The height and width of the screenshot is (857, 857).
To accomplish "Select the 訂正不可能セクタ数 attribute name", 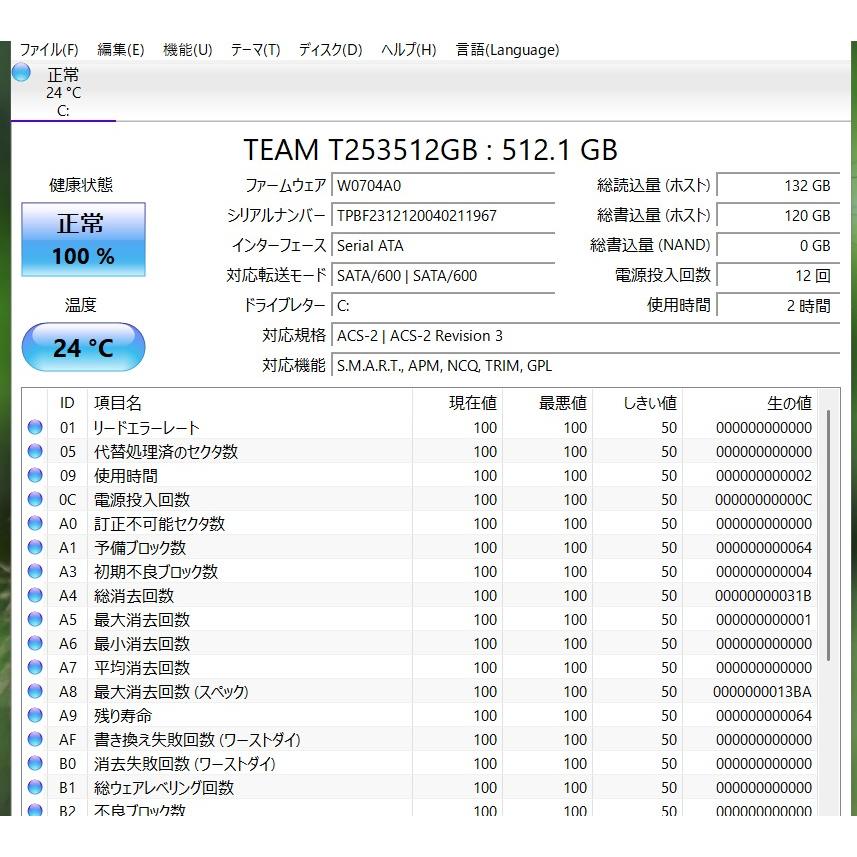I will click(x=159, y=524).
